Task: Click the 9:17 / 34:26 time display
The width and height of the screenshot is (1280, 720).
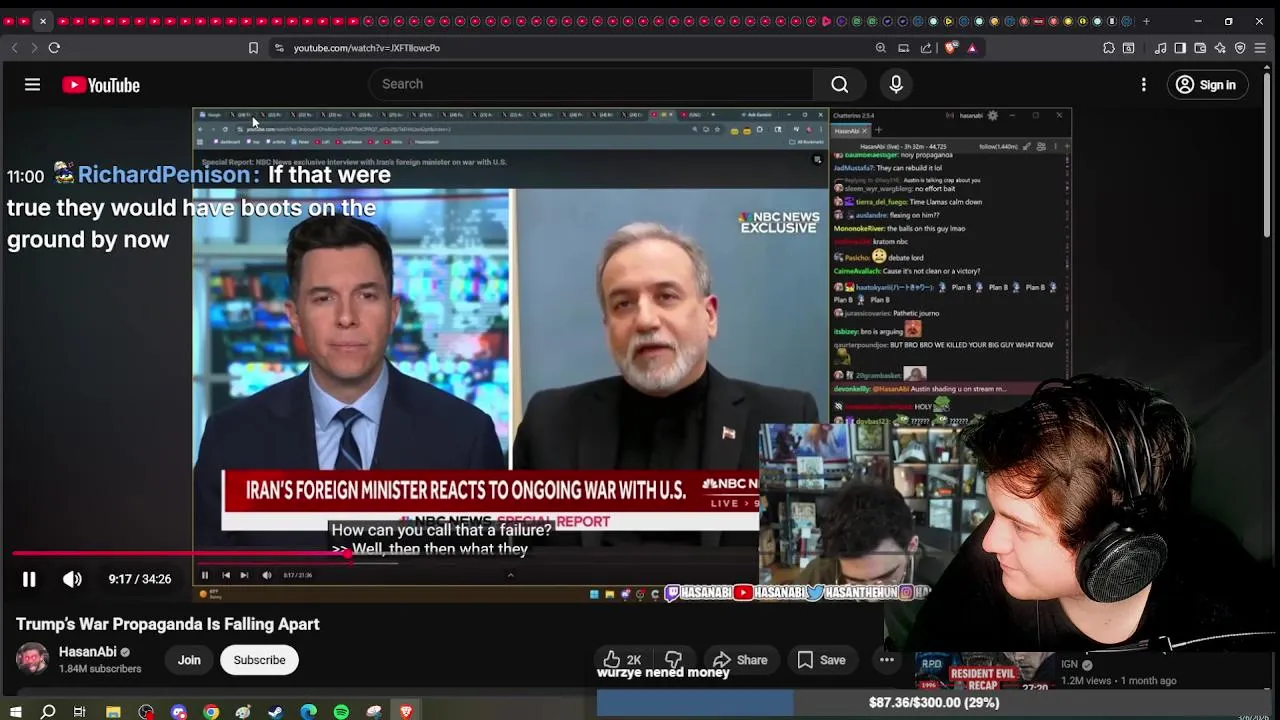Action: point(140,579)
